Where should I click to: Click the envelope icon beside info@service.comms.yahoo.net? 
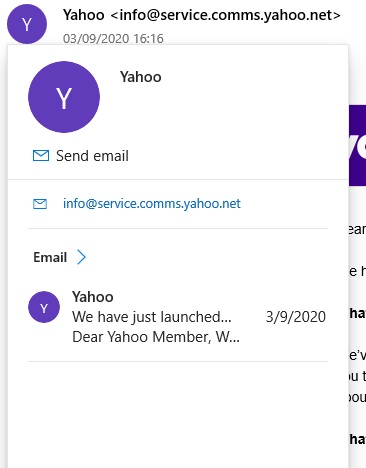pos(40,204)
